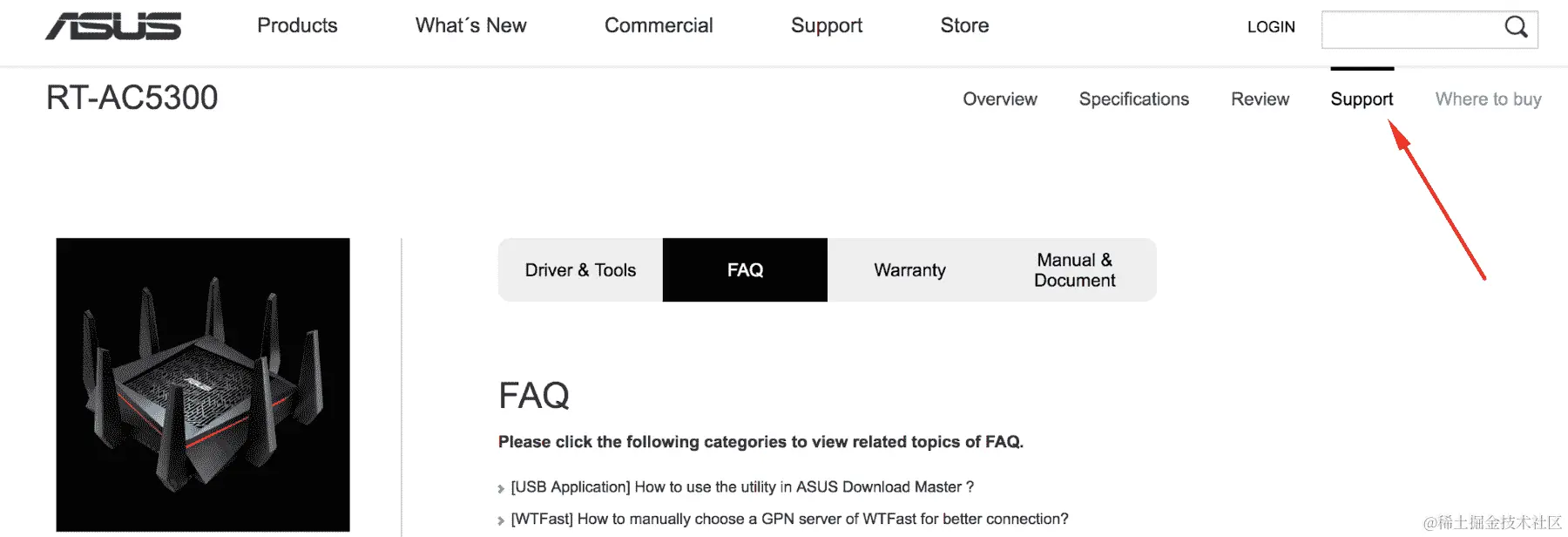Click the search magnifier icon
1568x537 pixels.
[1516, 28]
